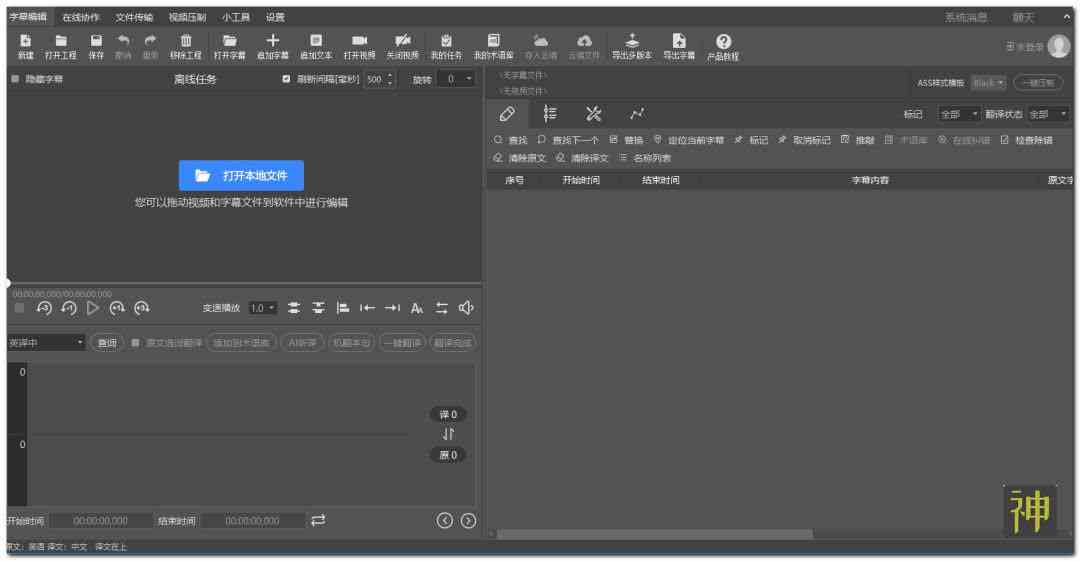The width and height of the screenshot is (1080, 561).
Task: Select the timeline list tab icon
Action: click(550, 114)
